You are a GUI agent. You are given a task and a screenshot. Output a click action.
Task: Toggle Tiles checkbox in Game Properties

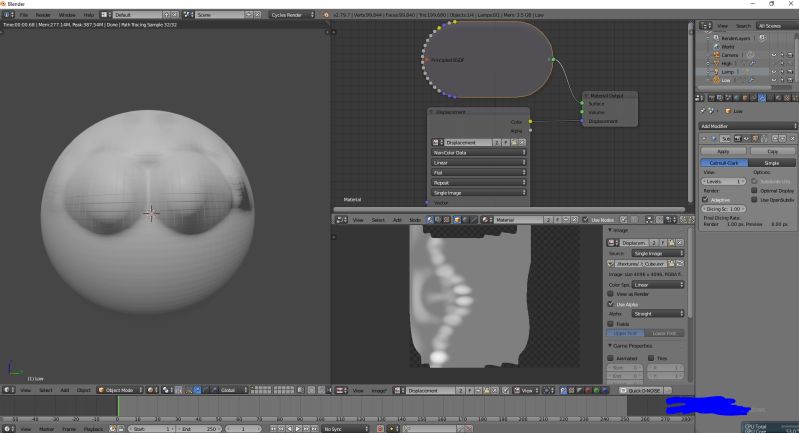[x=651, y=358]
